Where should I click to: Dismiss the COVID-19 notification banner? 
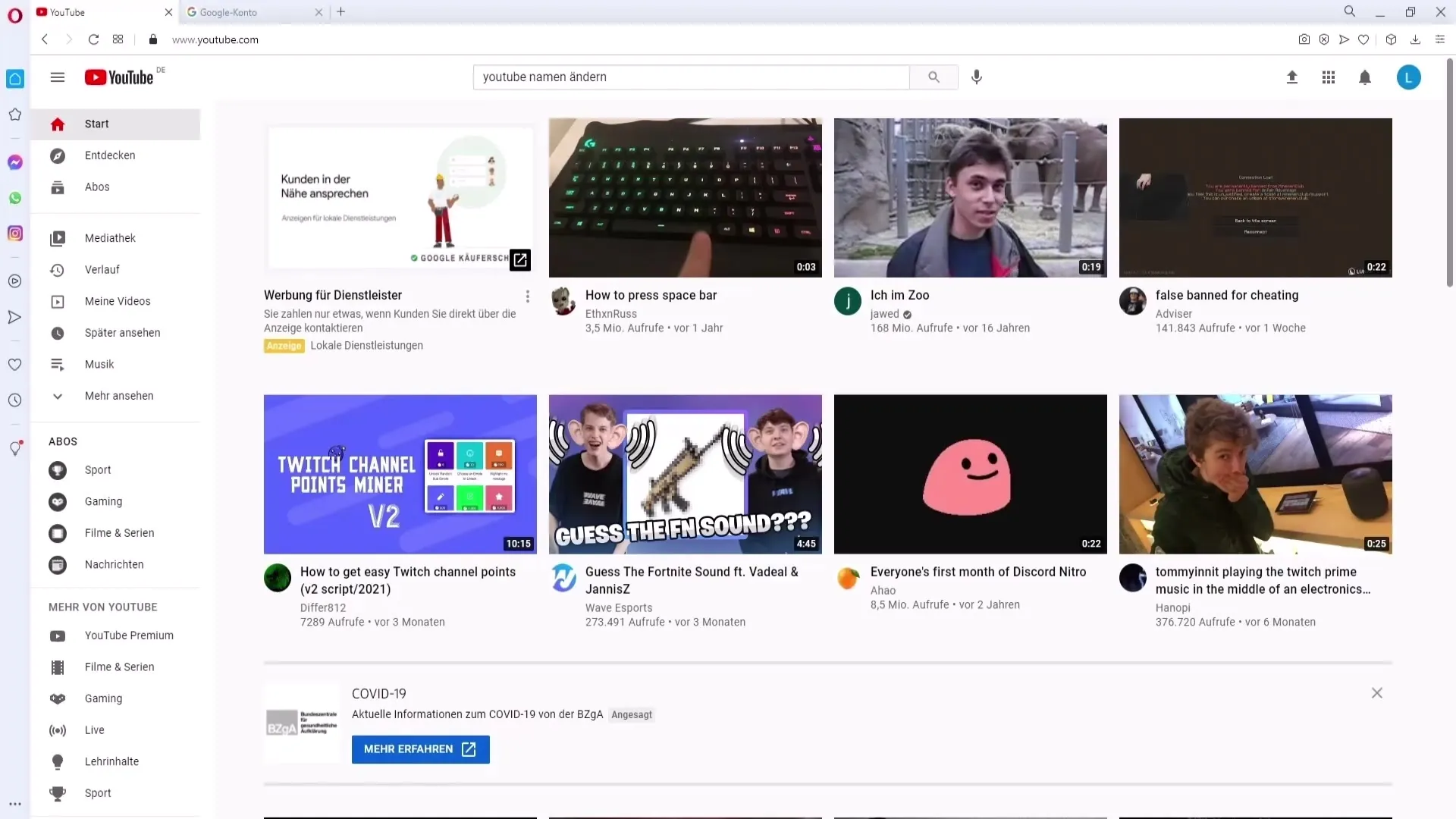(x=1376, y=693)
